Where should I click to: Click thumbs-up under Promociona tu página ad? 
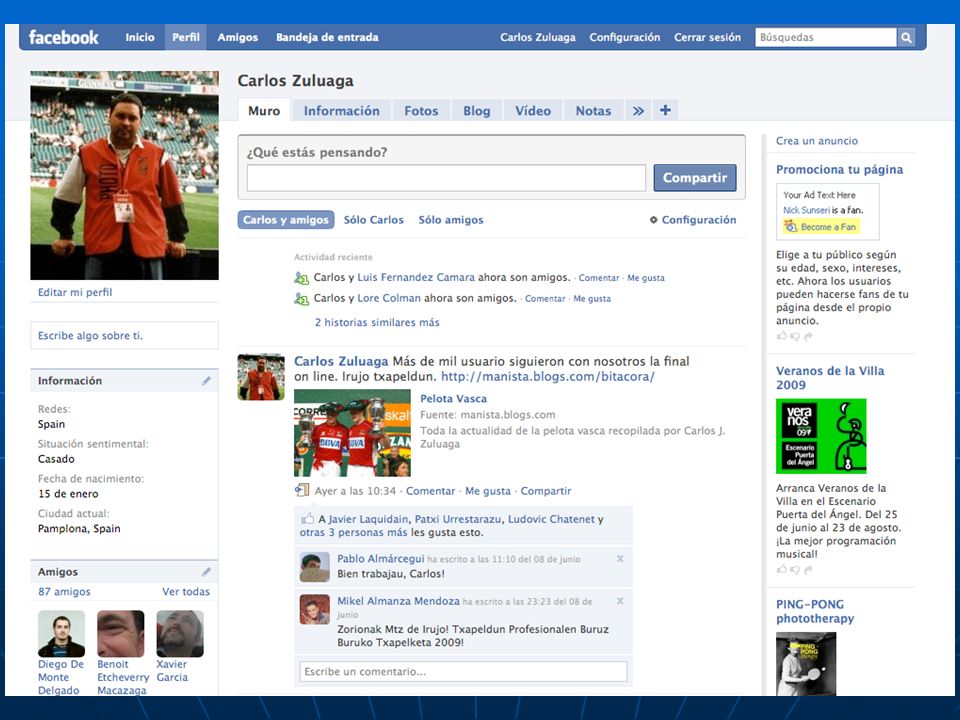(x=782, y=336)
